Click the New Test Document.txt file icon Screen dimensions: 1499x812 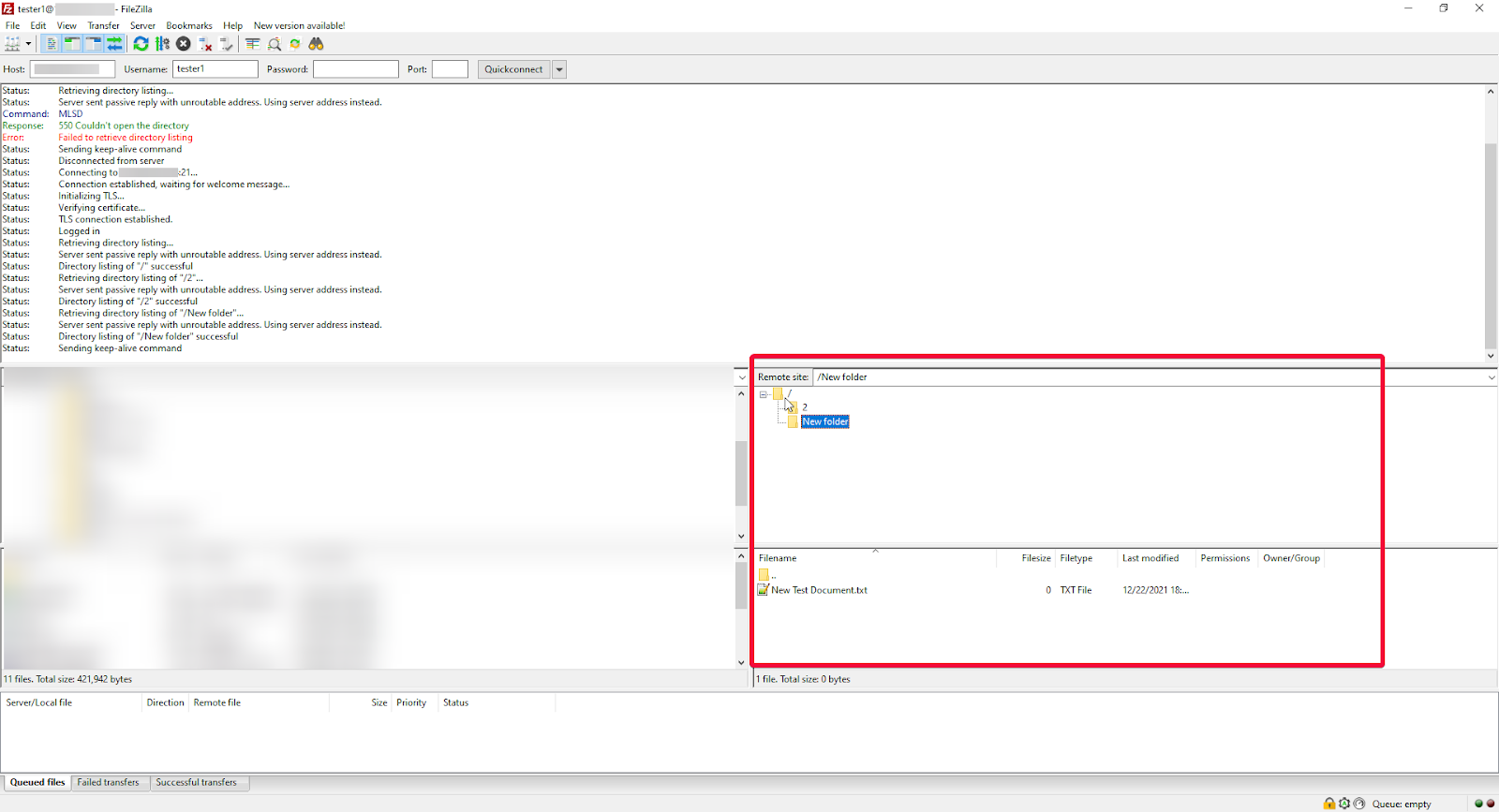pos(764,590)
